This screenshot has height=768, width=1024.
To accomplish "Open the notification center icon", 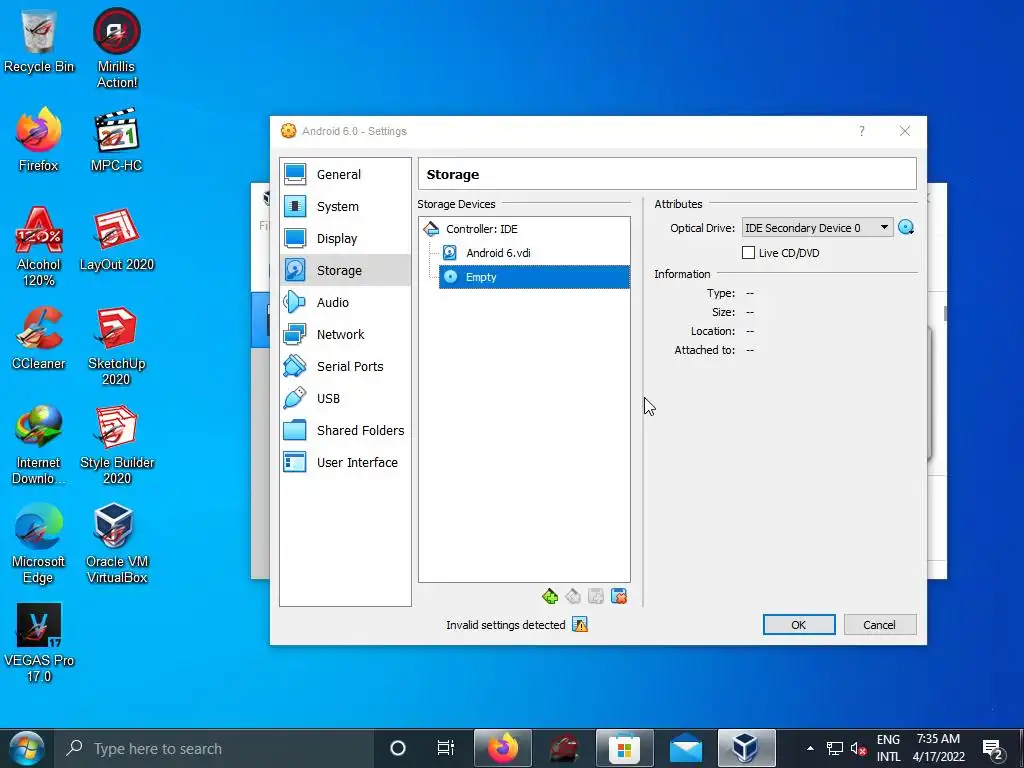I will point(993,749).
